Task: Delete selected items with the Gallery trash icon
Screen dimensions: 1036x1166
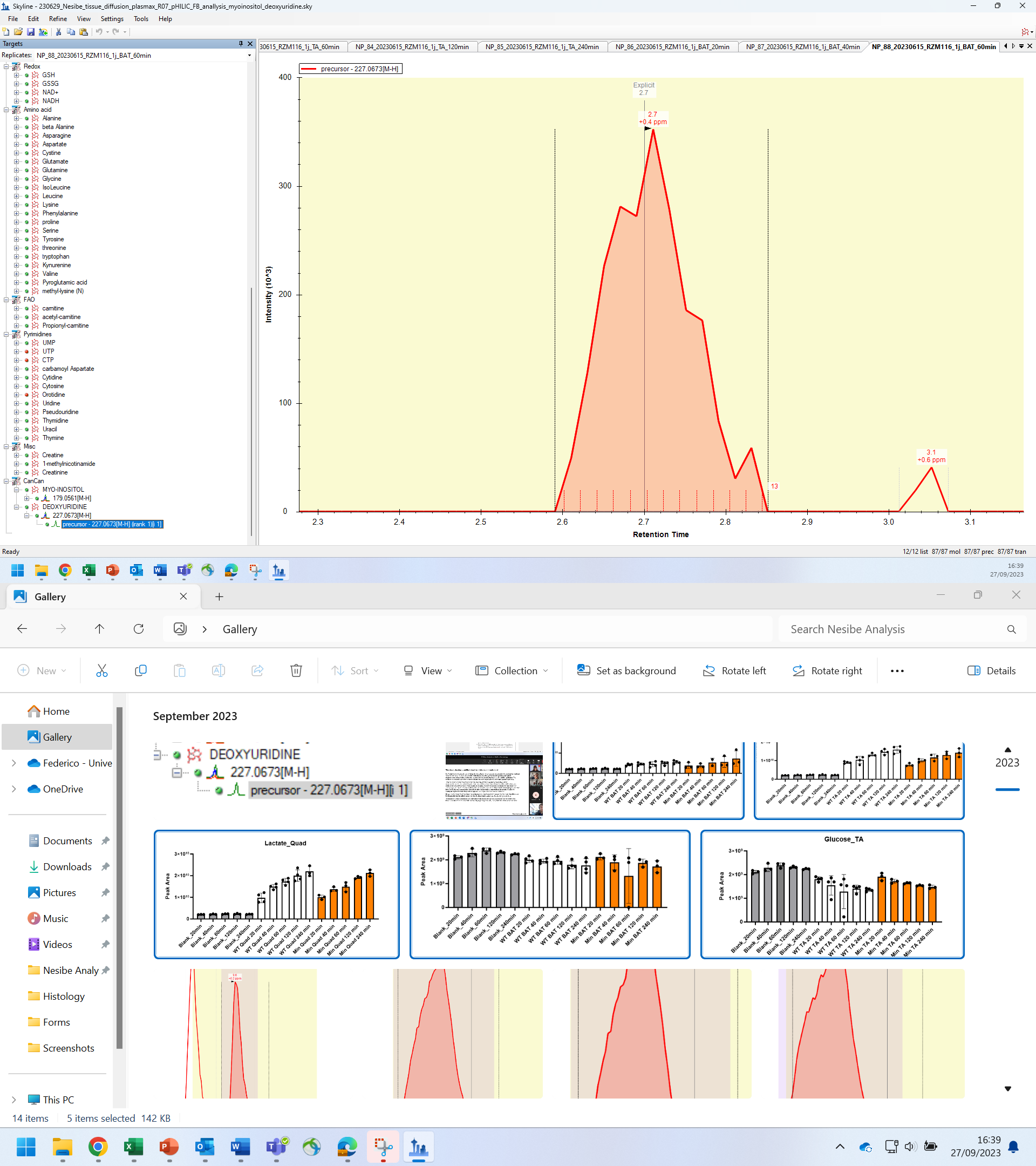Action: pyautogui.click(x=296, y=671)
